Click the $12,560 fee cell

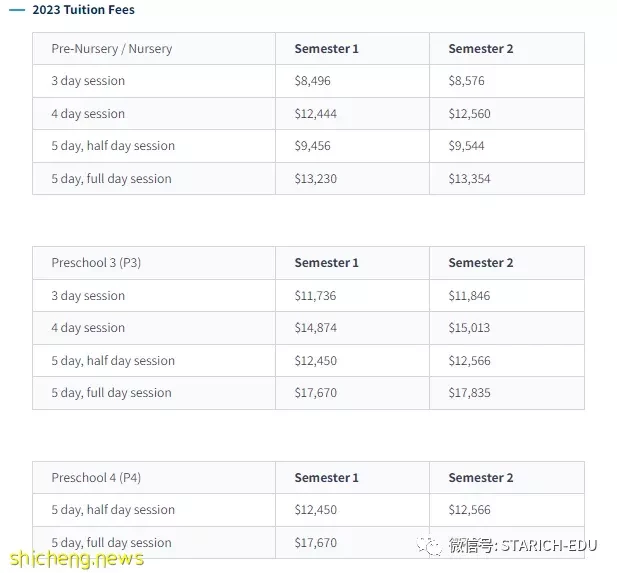pos(469,114)
